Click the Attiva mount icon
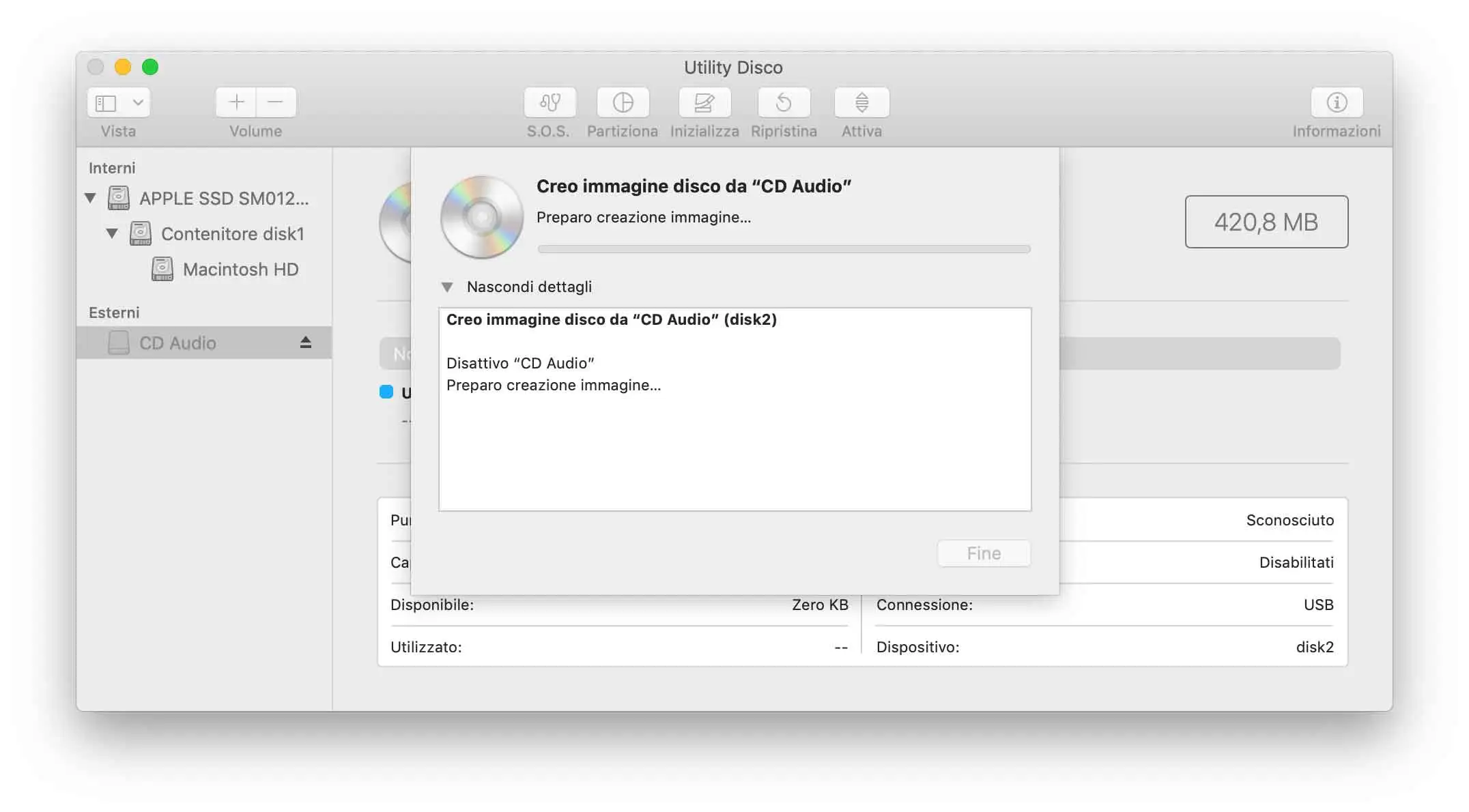 tap(861, 103)
